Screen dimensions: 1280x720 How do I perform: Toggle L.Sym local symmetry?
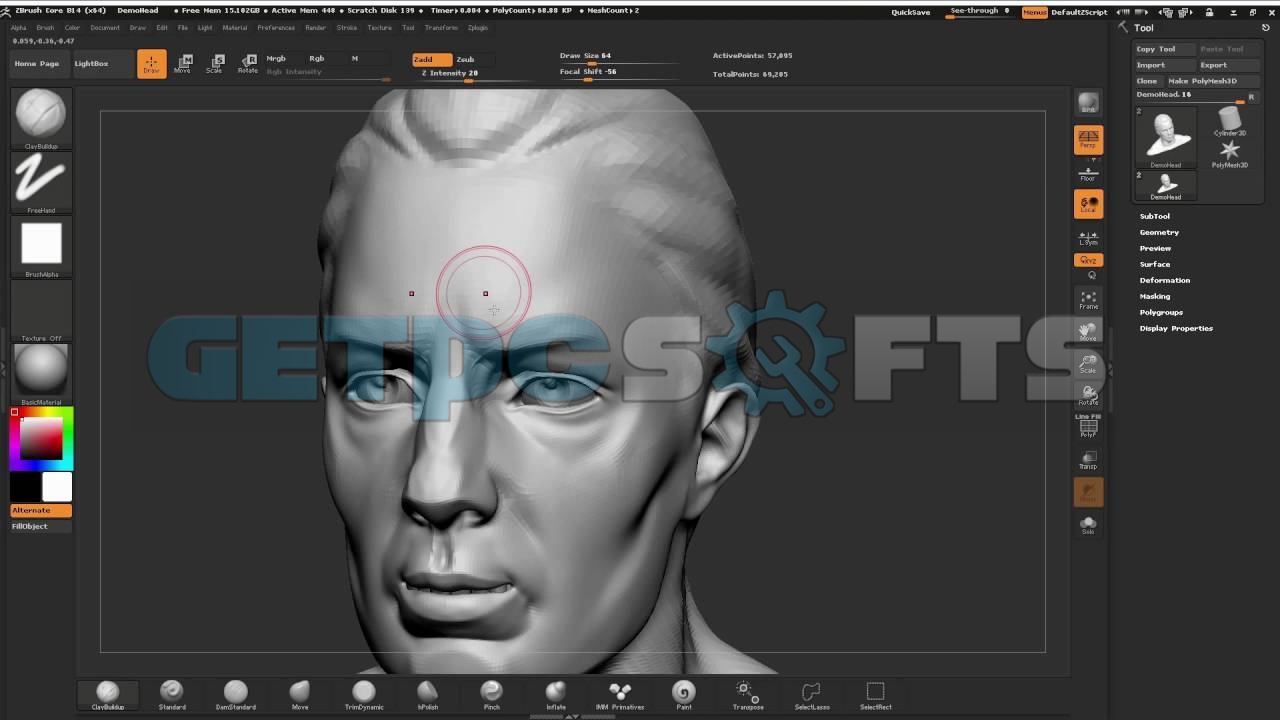point(1088,238)
